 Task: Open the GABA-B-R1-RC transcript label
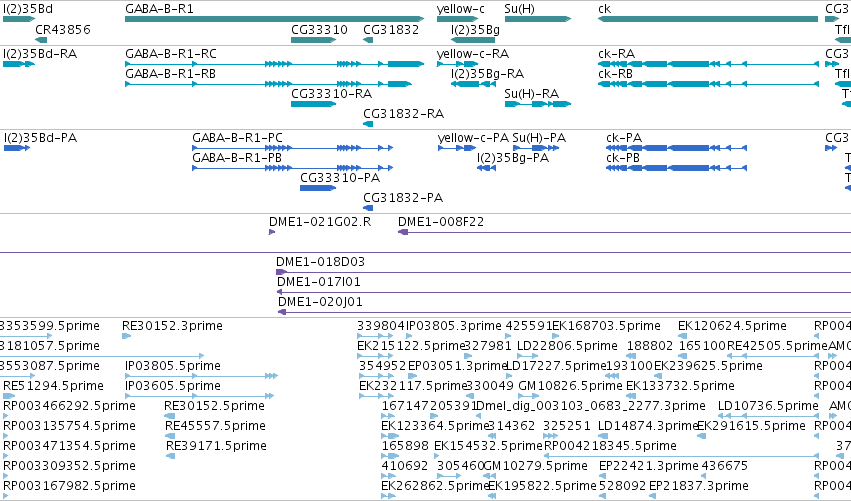coord(170,54)
